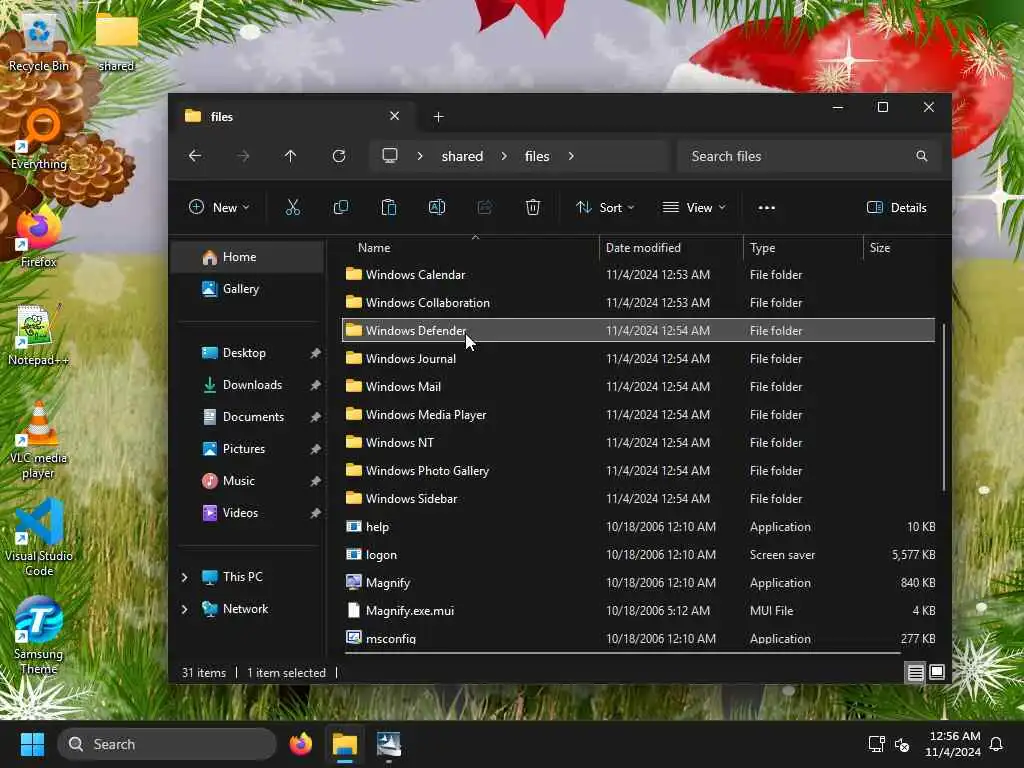Toggle the Details pane
Image resolution: width=1024 pixels, height=768 pixels.
897,208
